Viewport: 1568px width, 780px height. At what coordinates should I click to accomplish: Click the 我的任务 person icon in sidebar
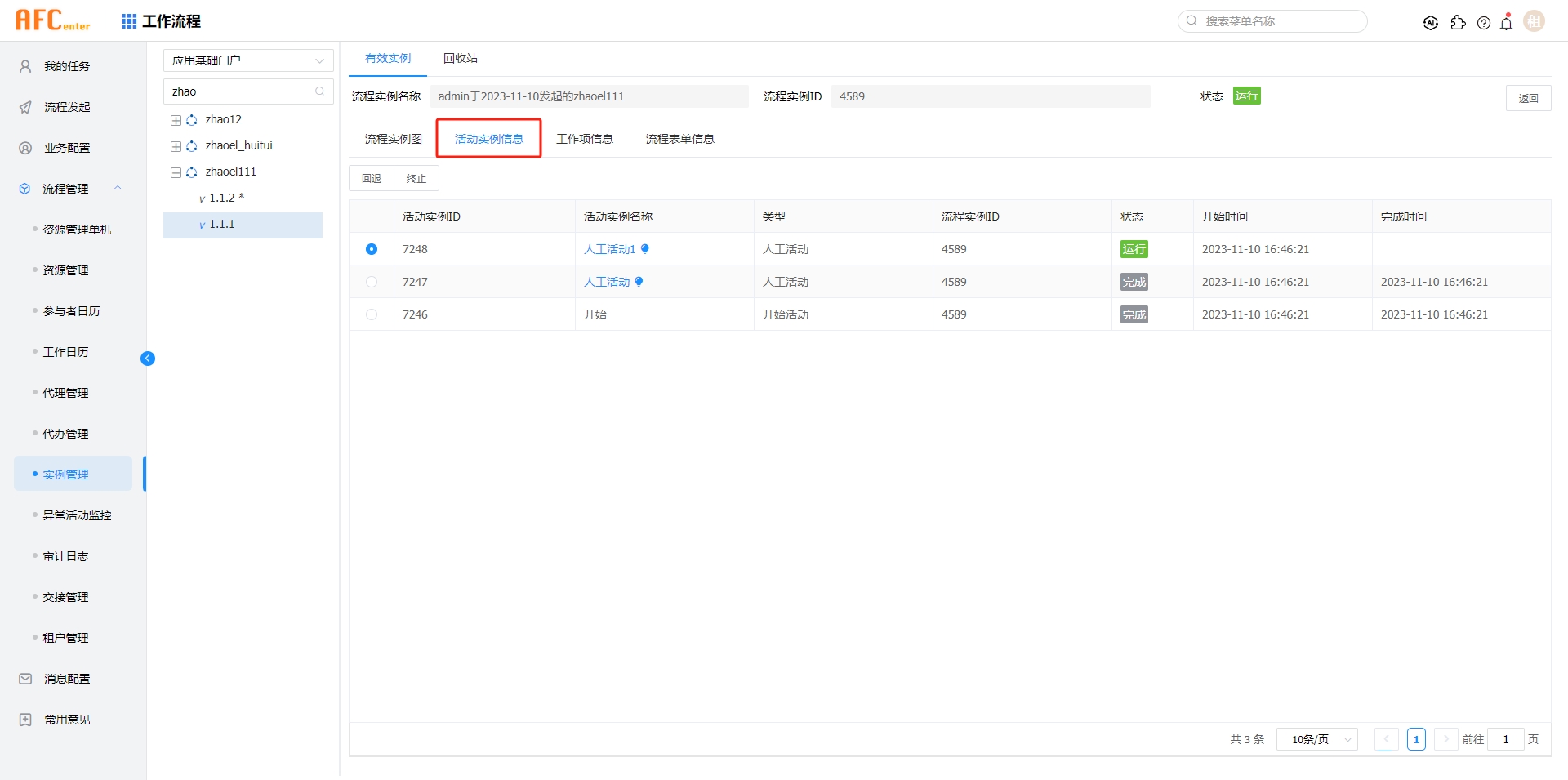tap(24, 66)
